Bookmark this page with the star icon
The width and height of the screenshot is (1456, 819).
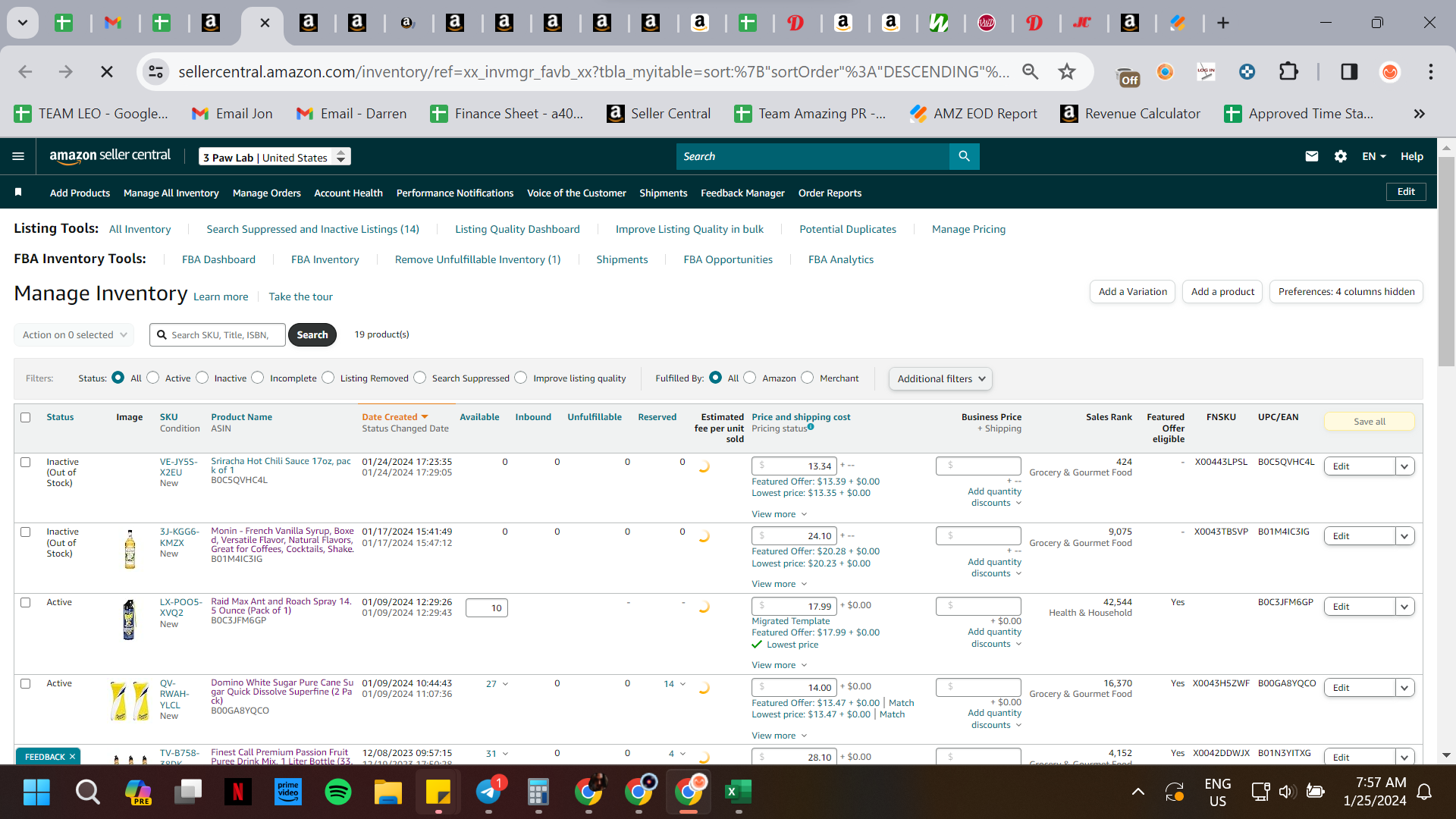(x=1067, y=71)
